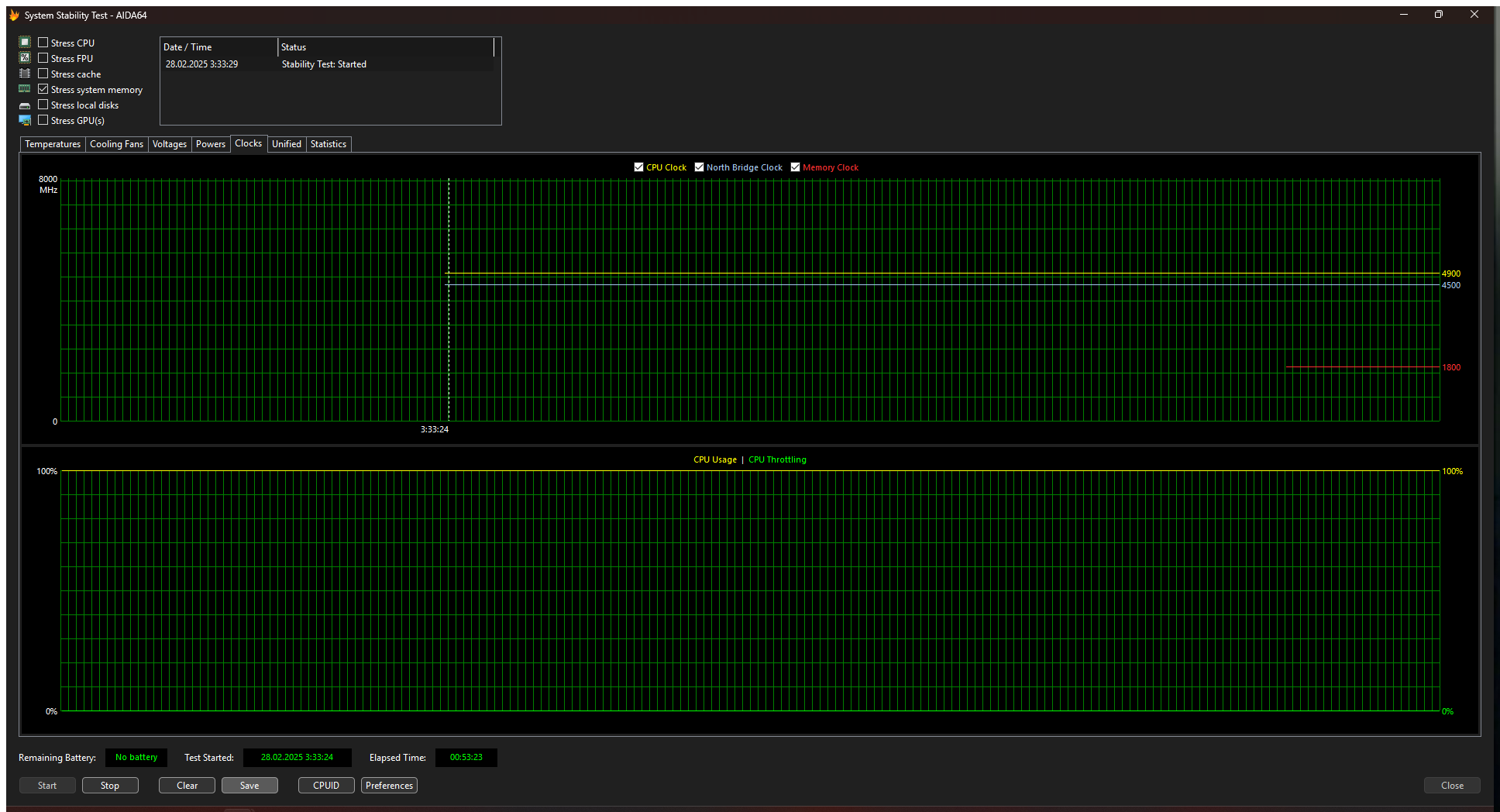Screen dimensions: 1500x812
Task: Switch to the Temperatures tab
Action: (x=53, y=144)
